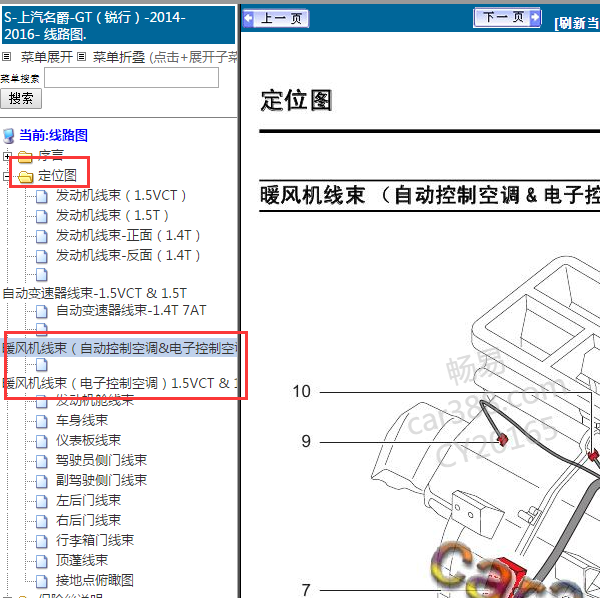Open 仪表板线束 page
Screen dimensions: 600x598
point(88,440)
